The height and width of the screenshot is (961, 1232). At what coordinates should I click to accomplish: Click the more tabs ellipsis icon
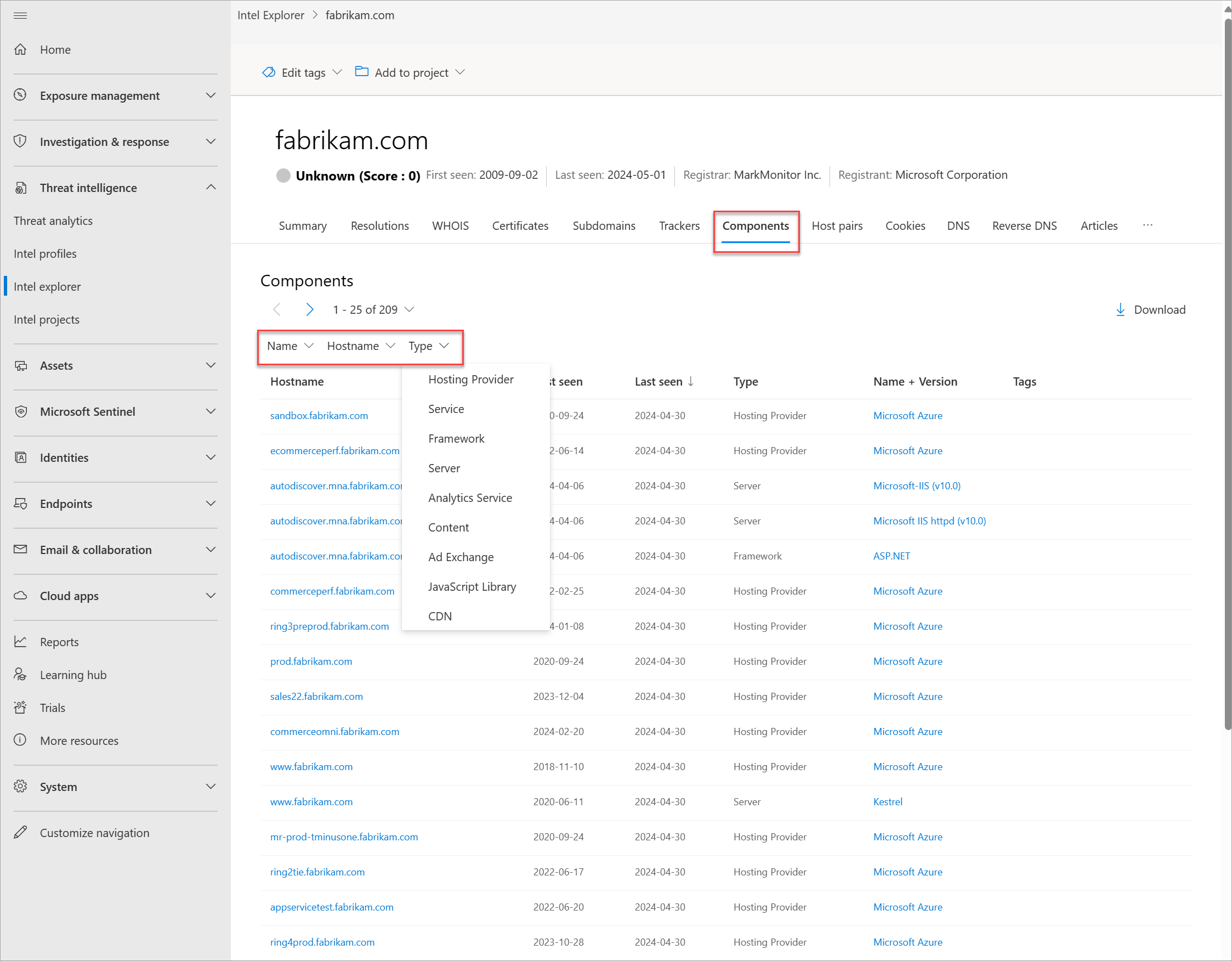[1148, 225]
